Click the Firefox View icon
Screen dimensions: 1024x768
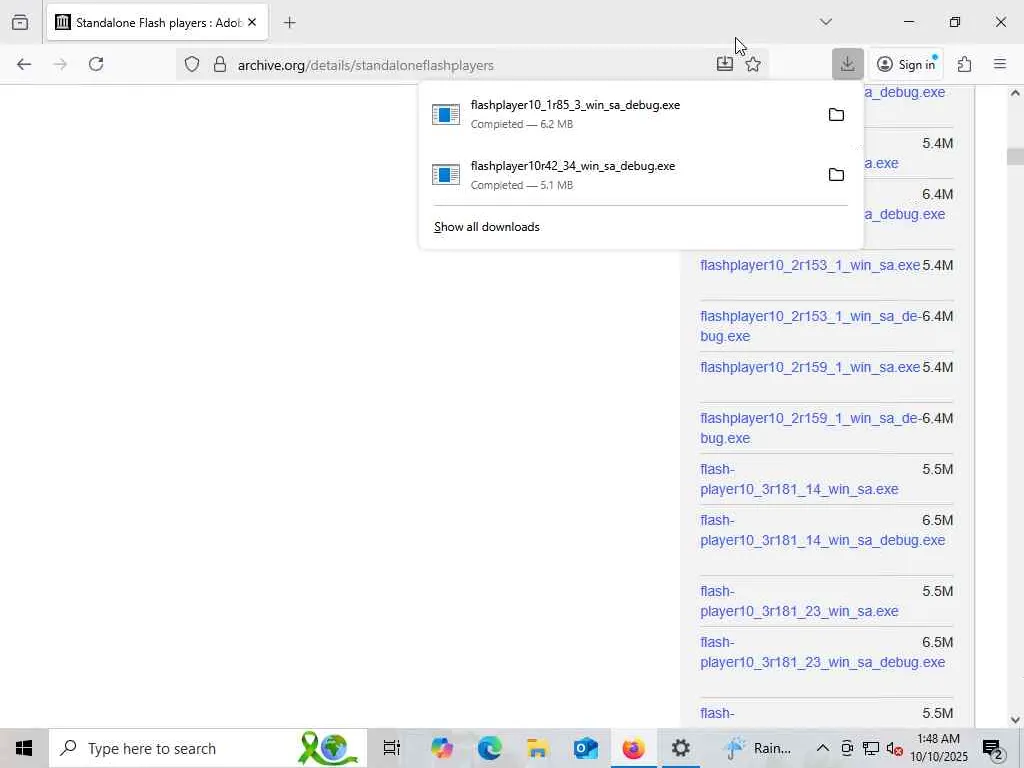pos(20,22)
